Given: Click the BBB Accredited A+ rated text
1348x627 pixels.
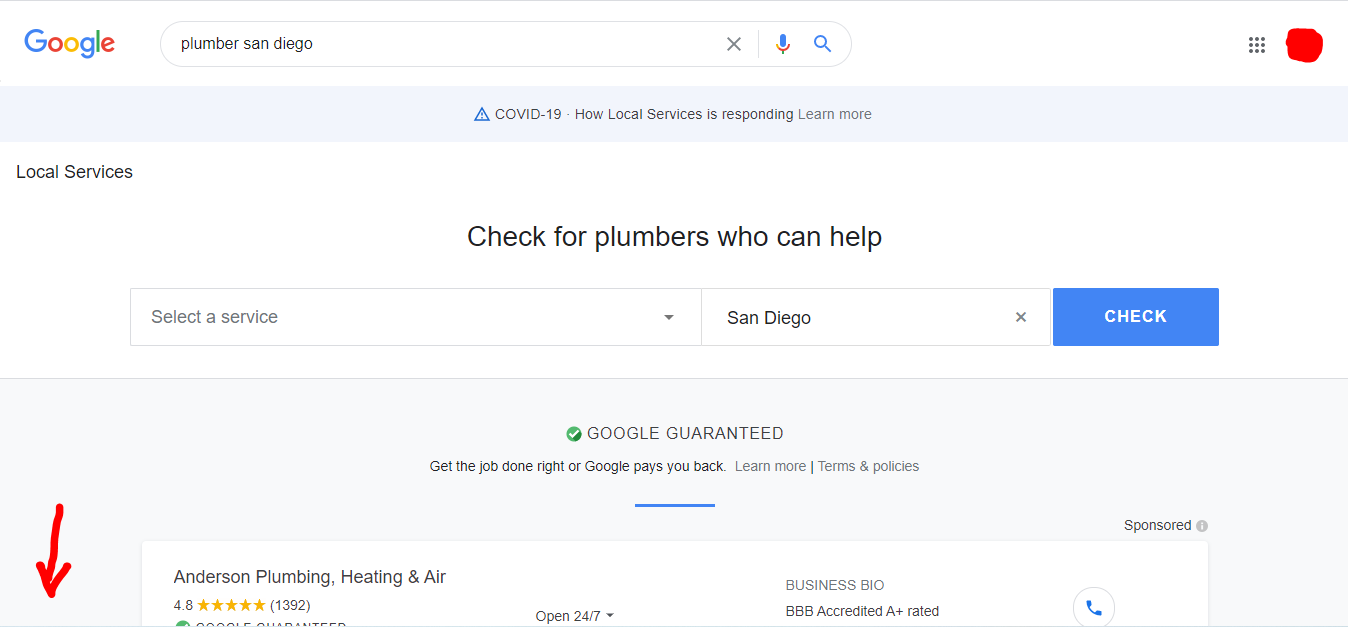Looking at the screenshot, I should click(x=862, y=611).
